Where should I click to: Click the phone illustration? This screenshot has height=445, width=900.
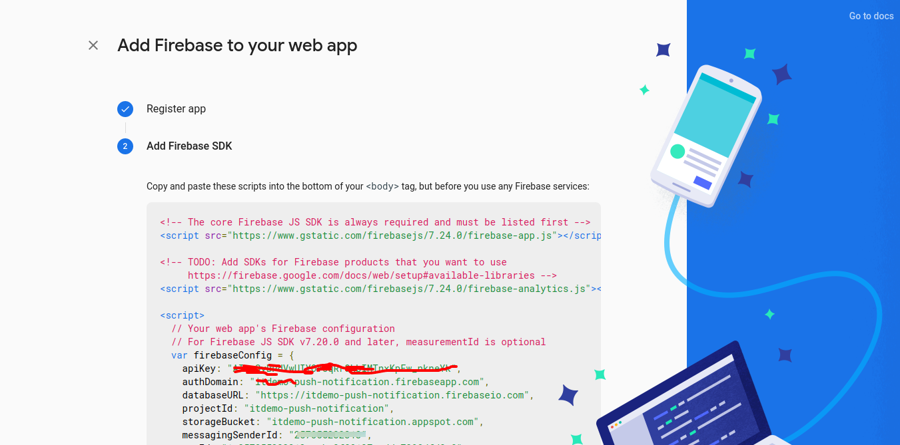pyautogui.click(x=704, y=134)
